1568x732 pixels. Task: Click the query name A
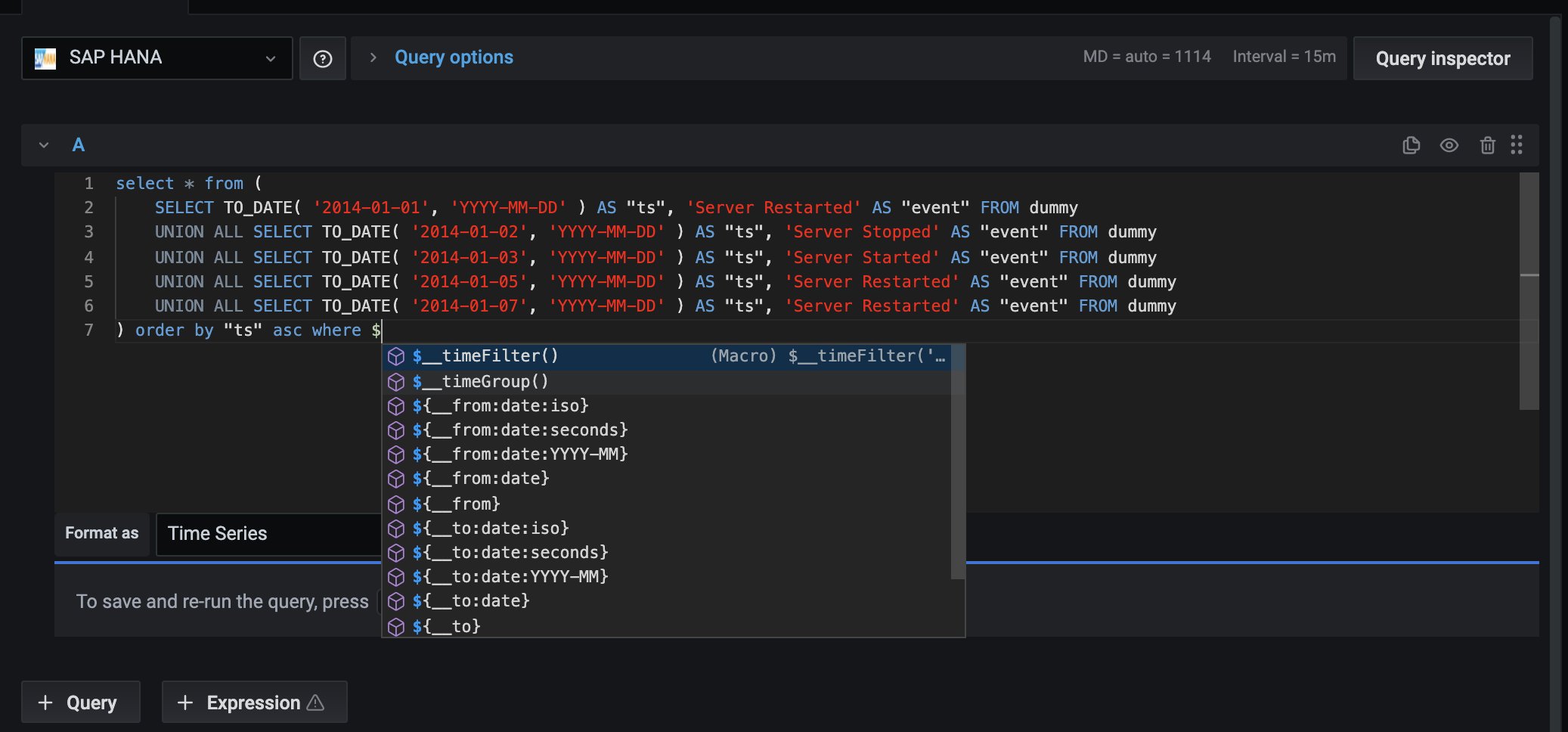pyautogui.click(x=78, y=145)
